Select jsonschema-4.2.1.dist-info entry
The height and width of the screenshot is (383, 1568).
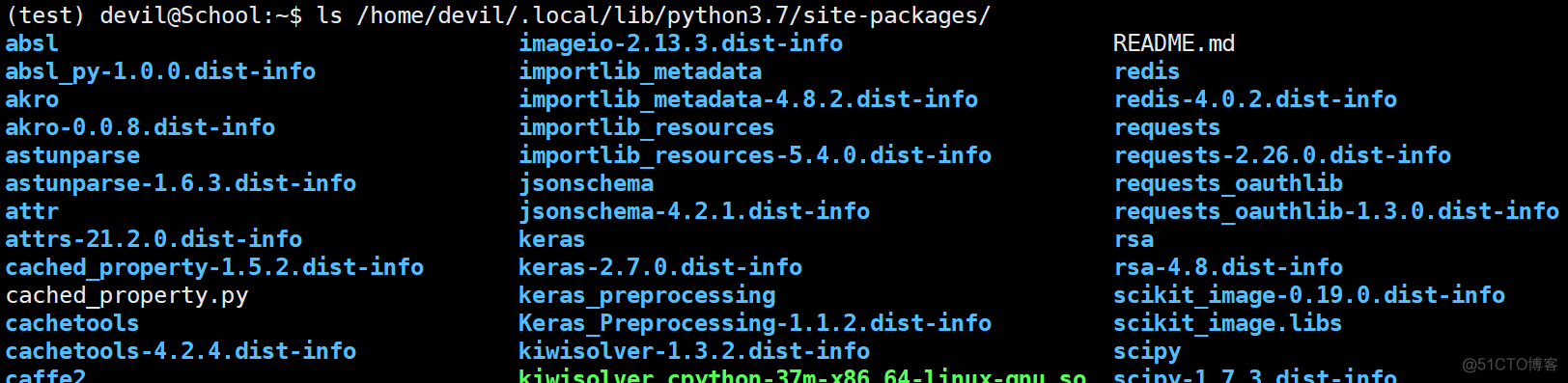click(694, 211)
